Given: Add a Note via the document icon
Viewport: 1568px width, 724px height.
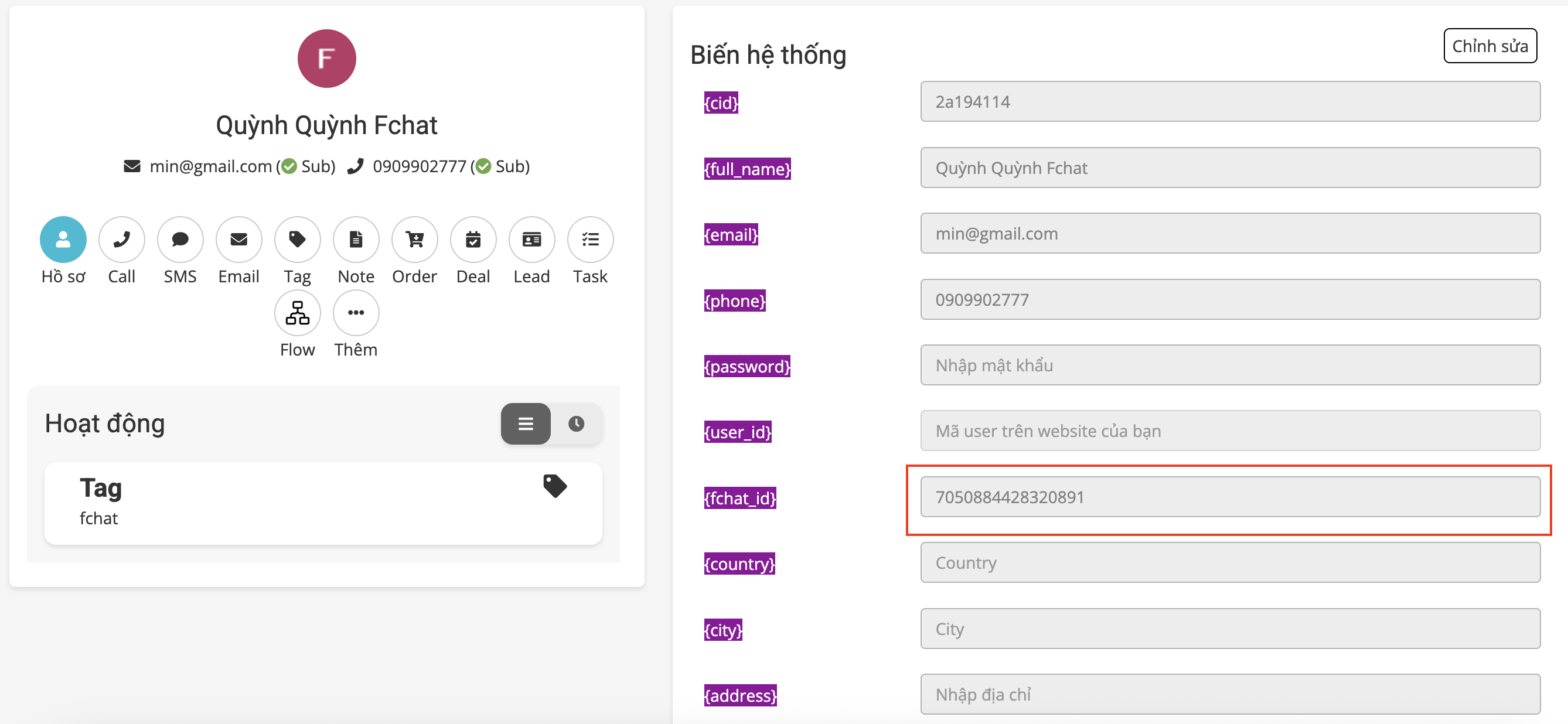Looking at the screenshot, I should (356, 239).
